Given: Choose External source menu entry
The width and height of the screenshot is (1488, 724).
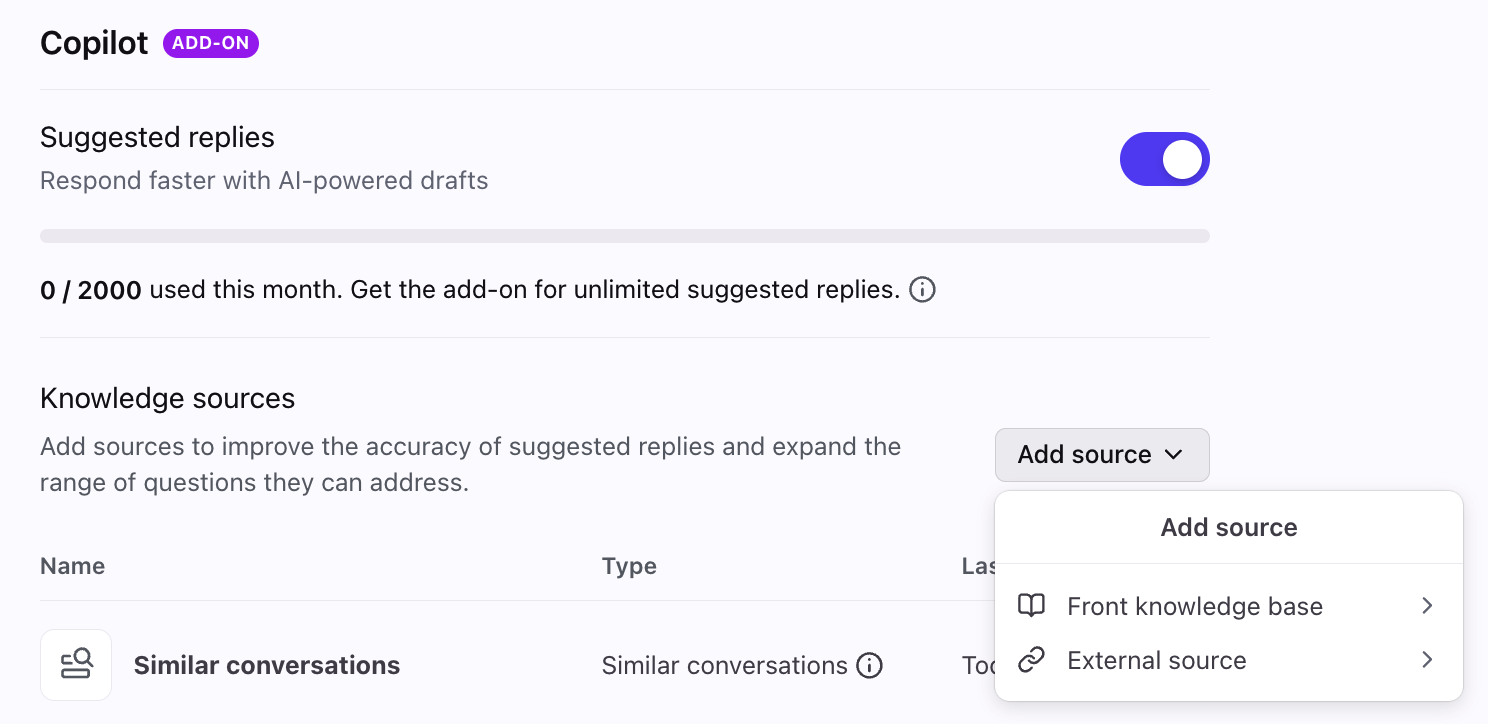Looking at the screenshot, I should point(1228,660).
